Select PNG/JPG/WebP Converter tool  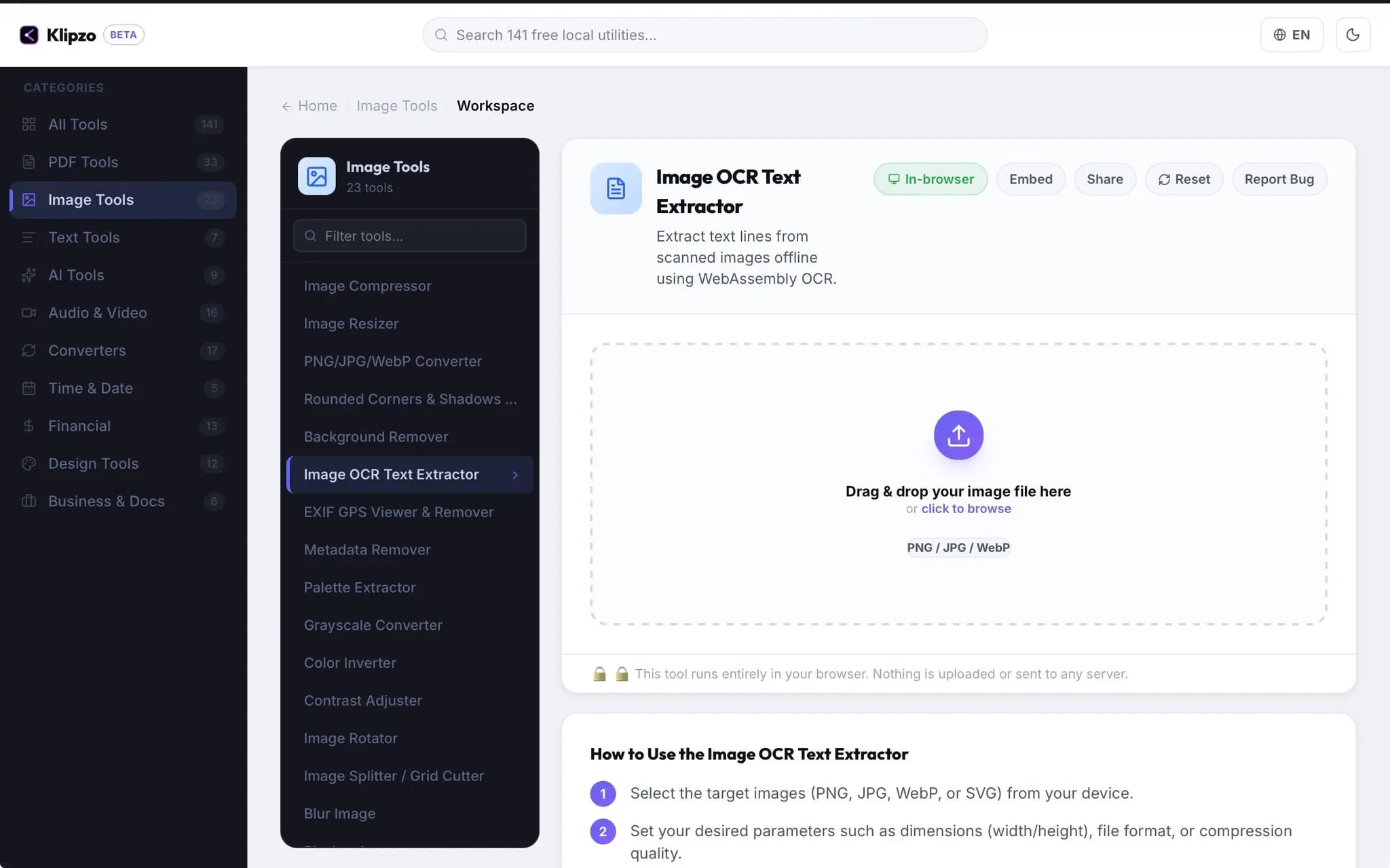pyautogui.click(x=409, y=361)
